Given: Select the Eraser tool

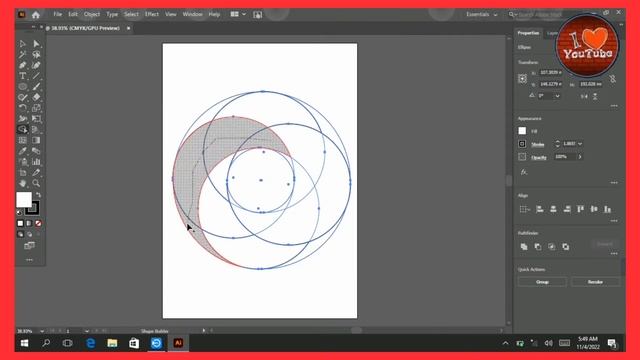Looking at the screenshot, I should (36, 97).
